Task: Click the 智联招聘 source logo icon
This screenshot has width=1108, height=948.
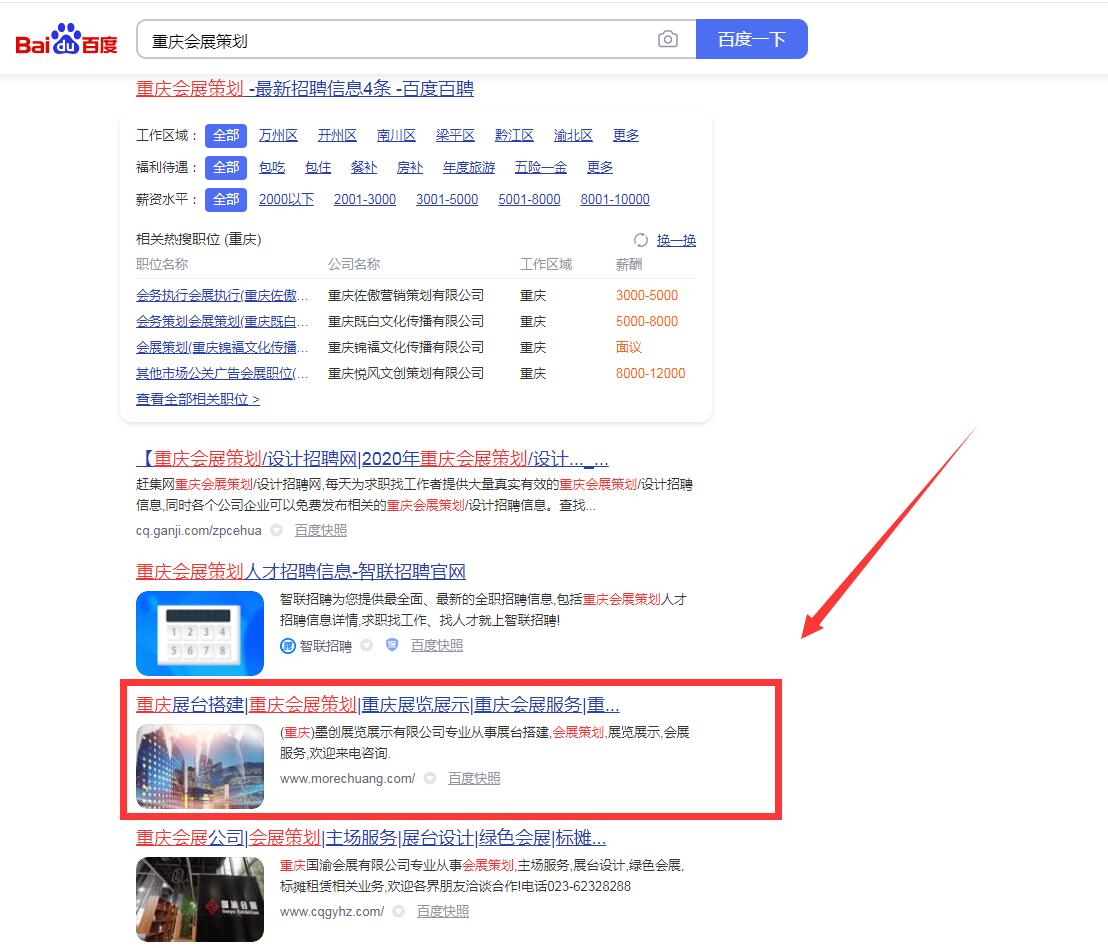Action: (288, 646)
